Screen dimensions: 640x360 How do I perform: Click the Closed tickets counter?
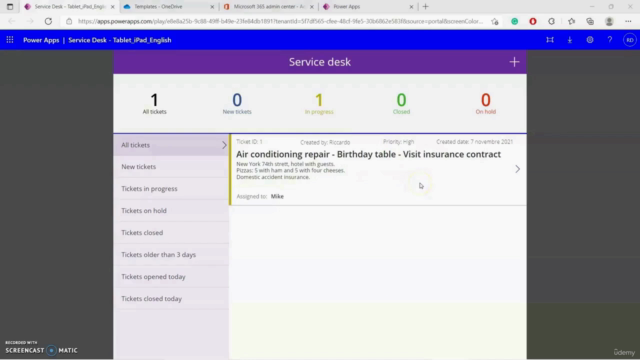point(401,103)
